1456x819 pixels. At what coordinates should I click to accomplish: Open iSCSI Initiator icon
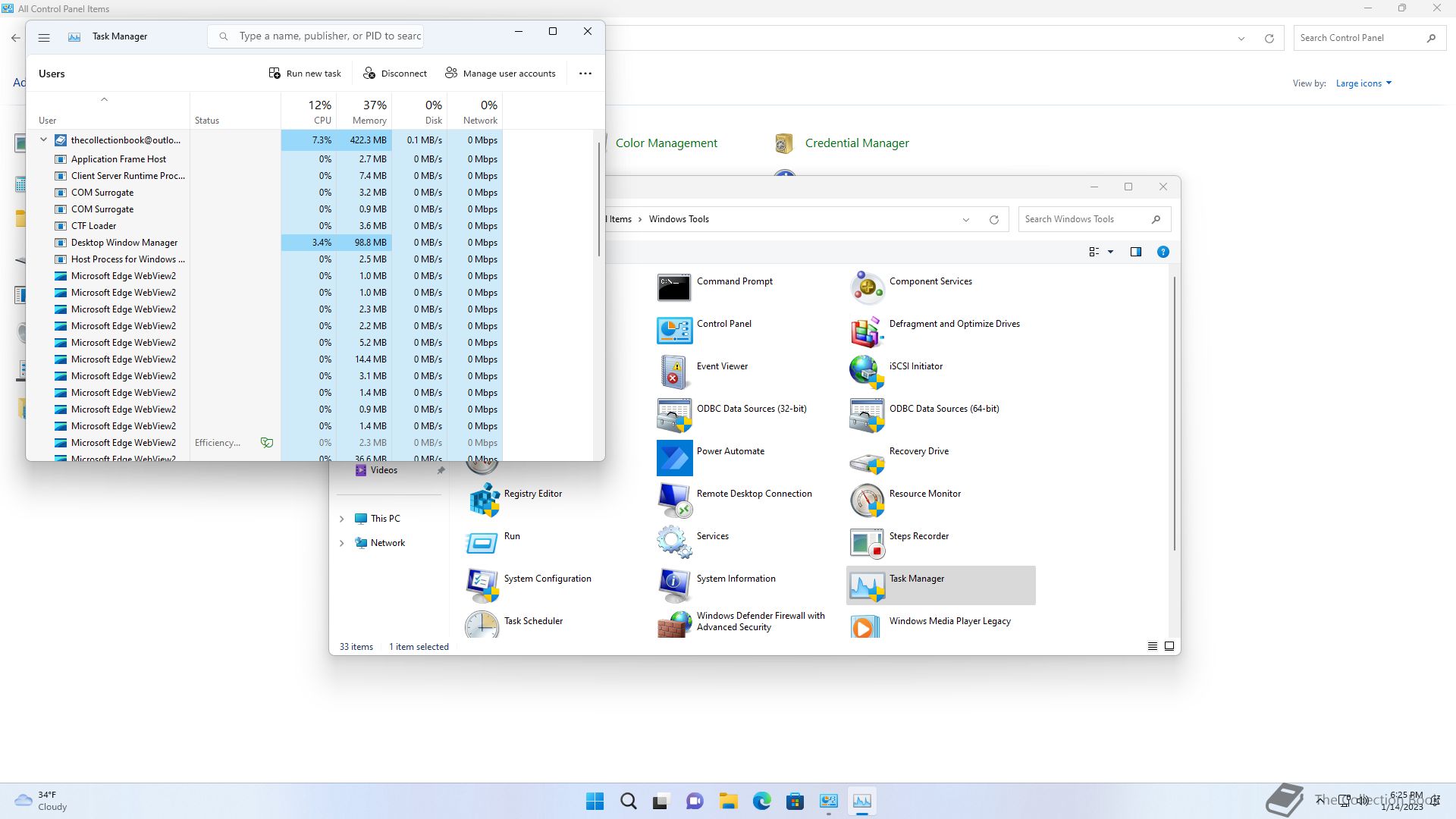(867, 372)
